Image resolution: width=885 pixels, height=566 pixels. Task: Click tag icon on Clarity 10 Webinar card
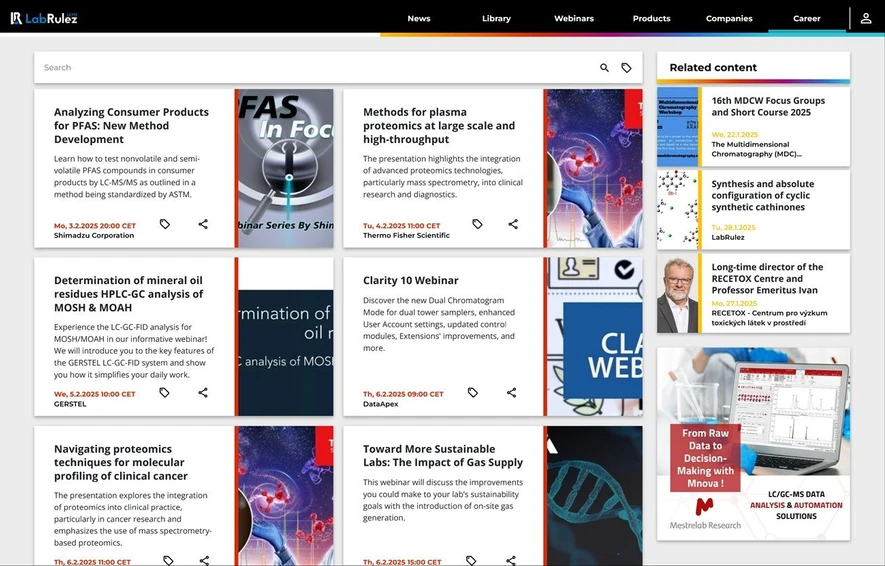coord(473,392)
